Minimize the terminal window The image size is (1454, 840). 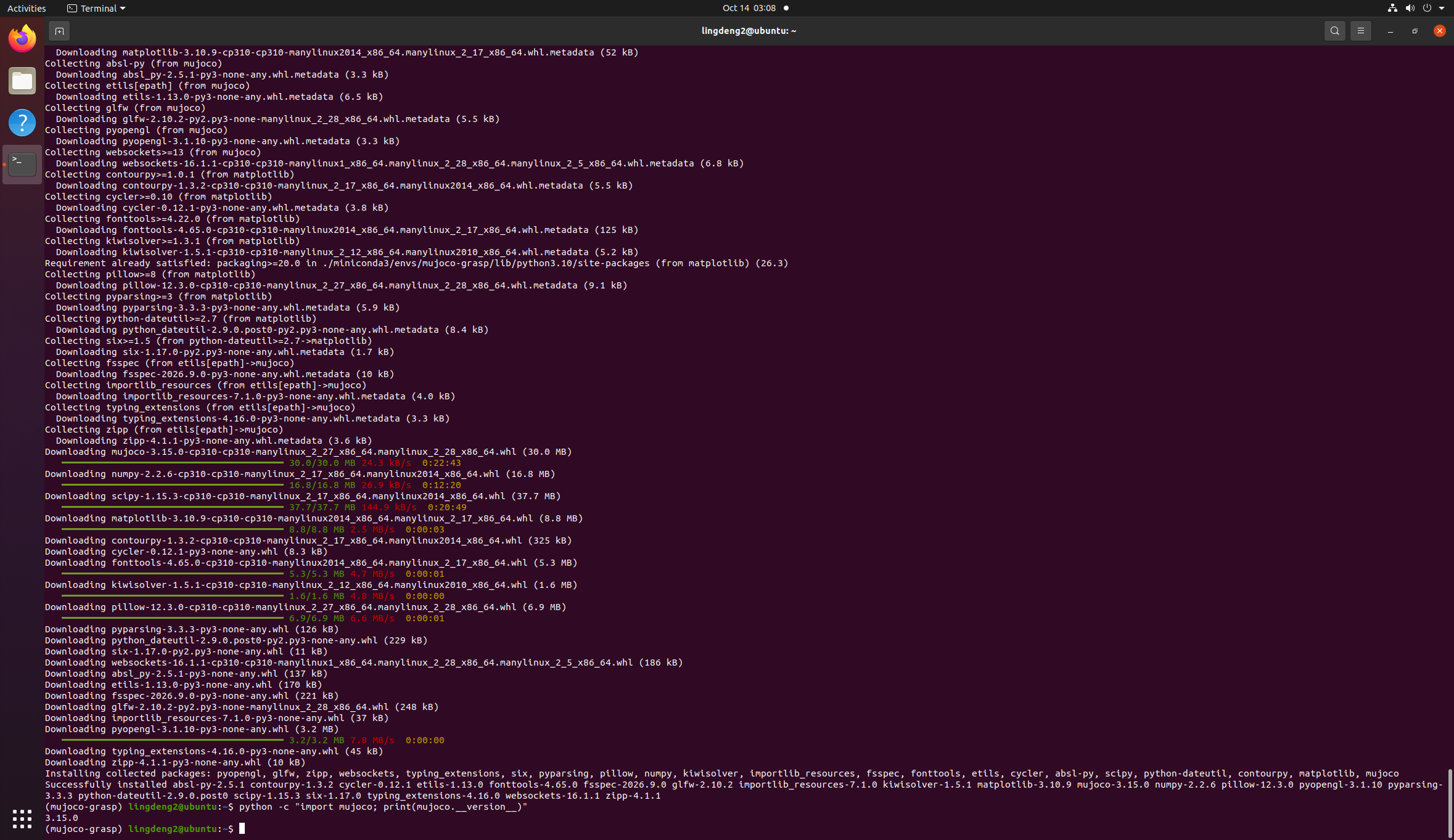coord(1390,31)
